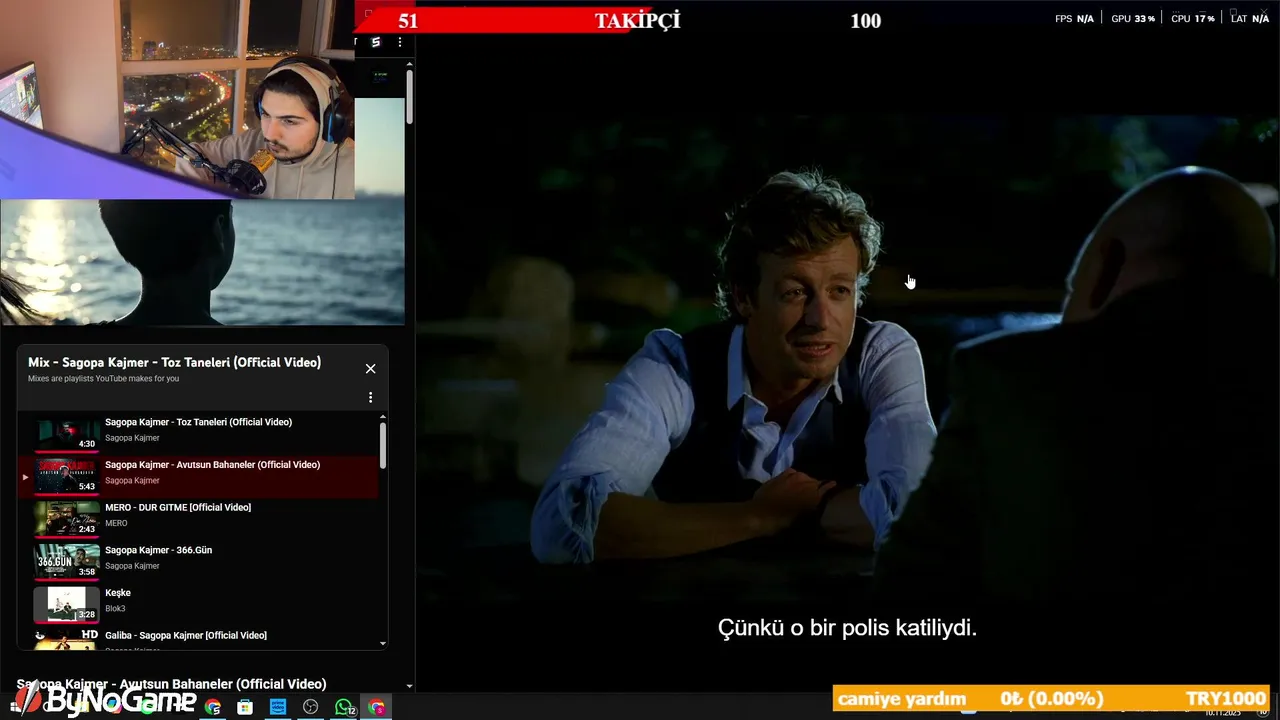Choose 'Sagopa Kajmer - 366.Gün' title
Viewport: 1280px width, 720px height.
(x=158, y=550)
